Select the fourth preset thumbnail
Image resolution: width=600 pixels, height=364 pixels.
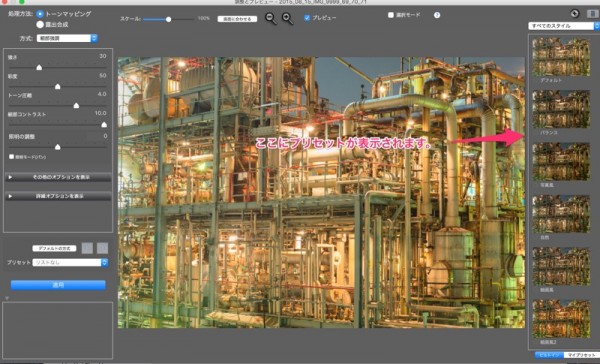pos(561,214)
